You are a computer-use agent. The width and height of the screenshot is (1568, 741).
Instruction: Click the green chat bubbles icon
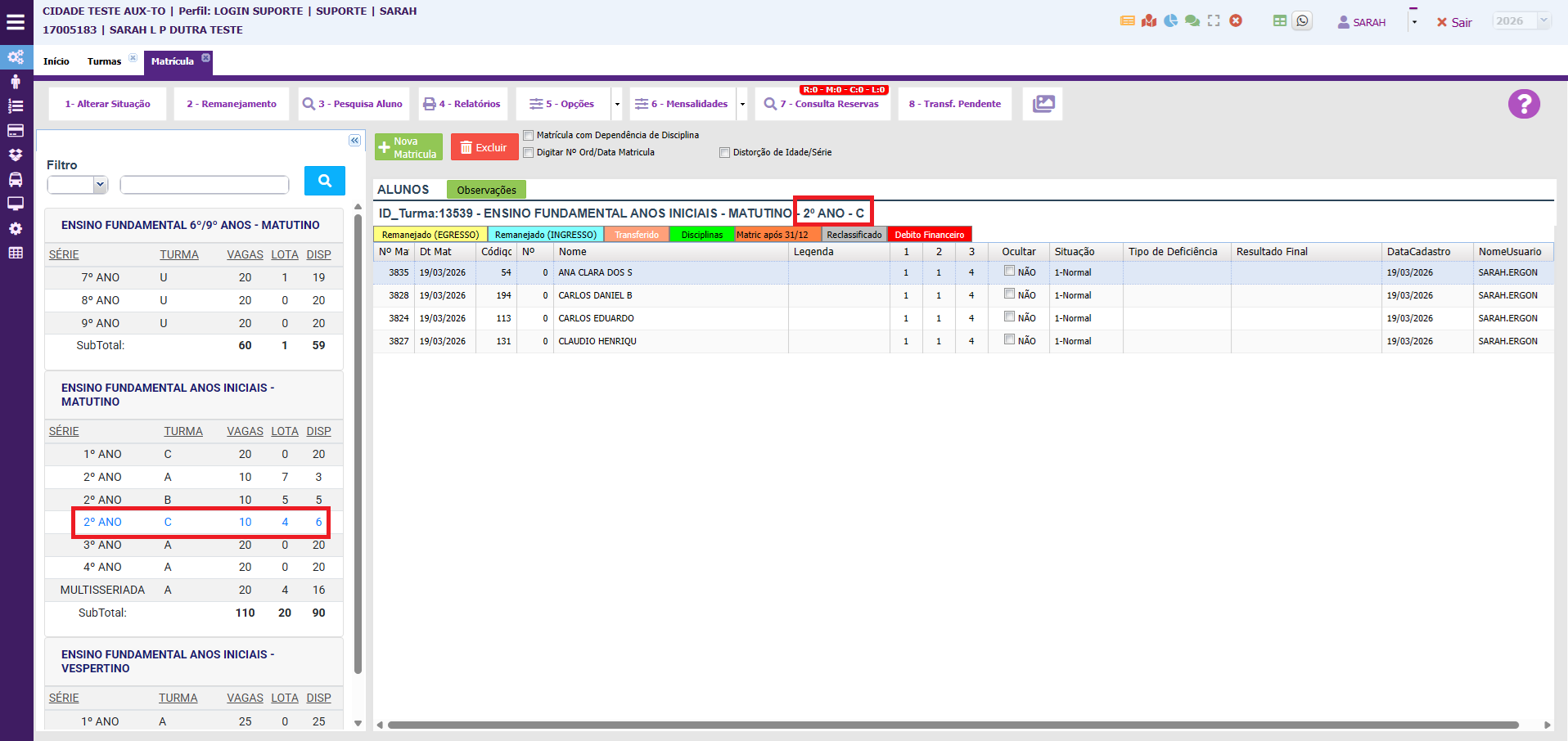pyautogui.click(x=1192, y=21)
